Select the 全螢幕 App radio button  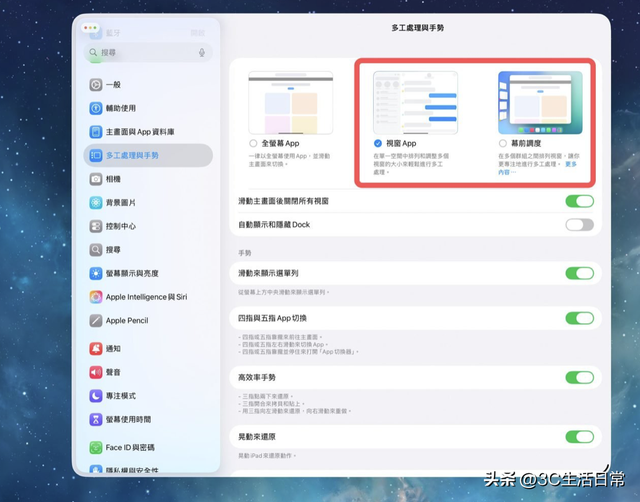click(x=253, y=143)
